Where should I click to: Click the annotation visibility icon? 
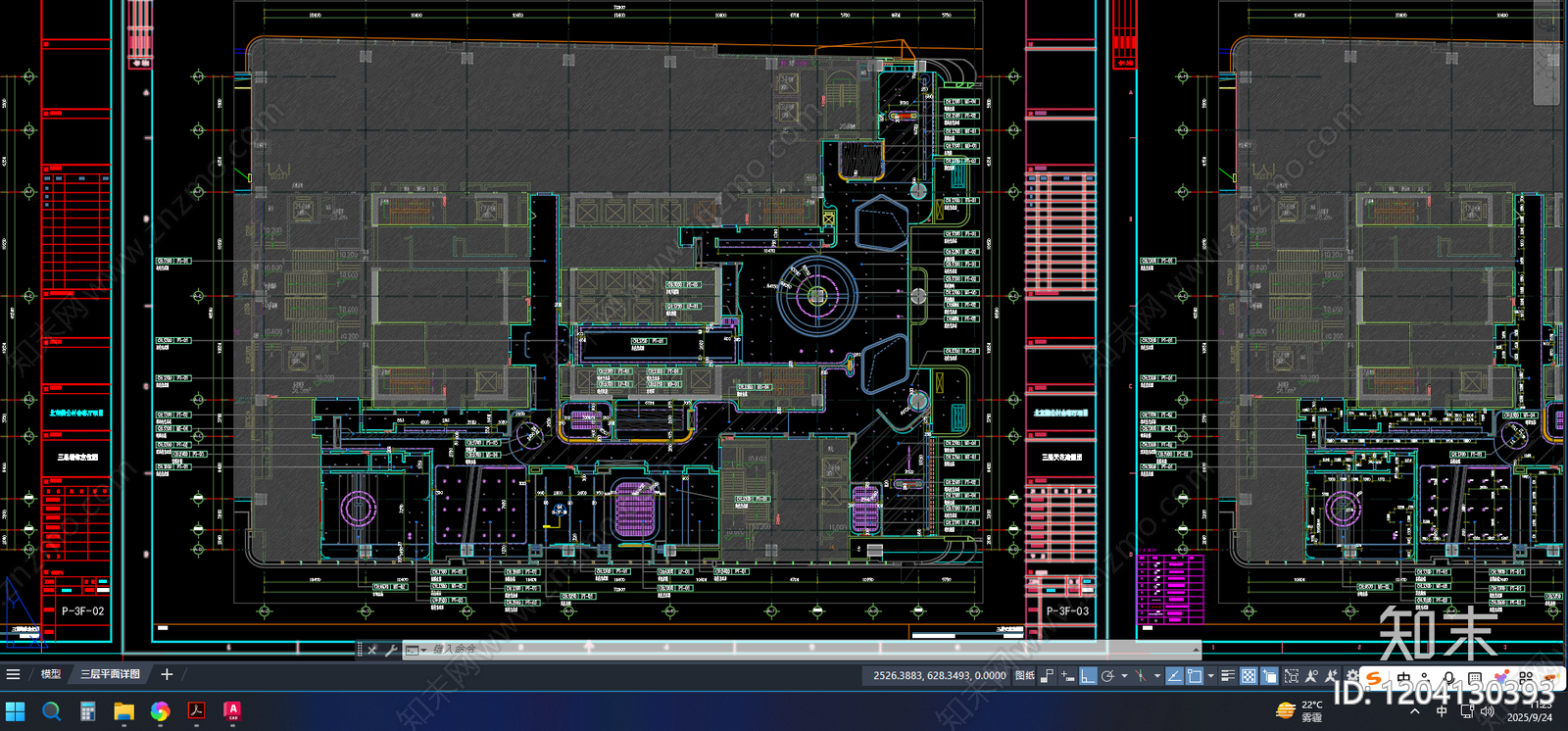point(1311,675)
